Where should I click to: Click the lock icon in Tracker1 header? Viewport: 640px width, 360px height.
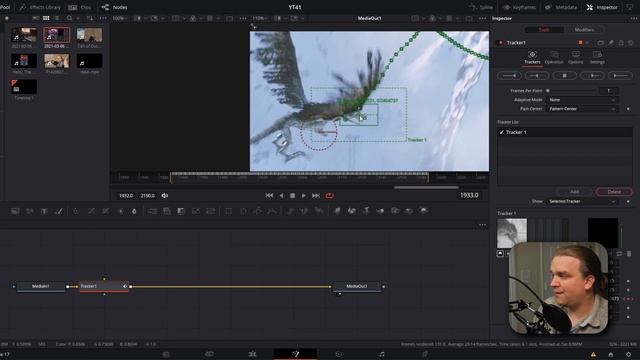pos(621,42)
